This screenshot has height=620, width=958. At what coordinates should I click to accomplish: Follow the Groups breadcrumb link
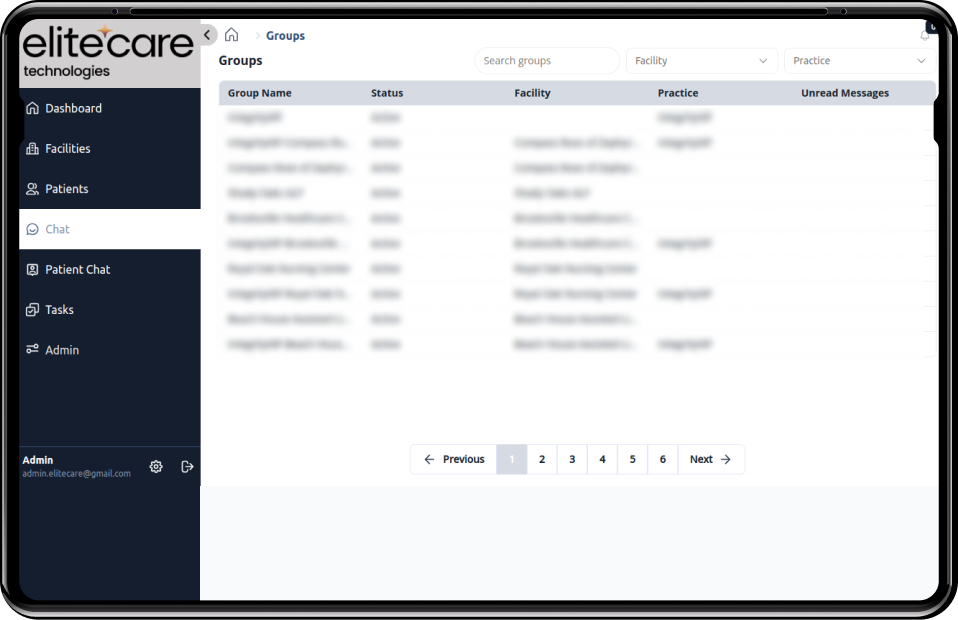pos(285,35)
